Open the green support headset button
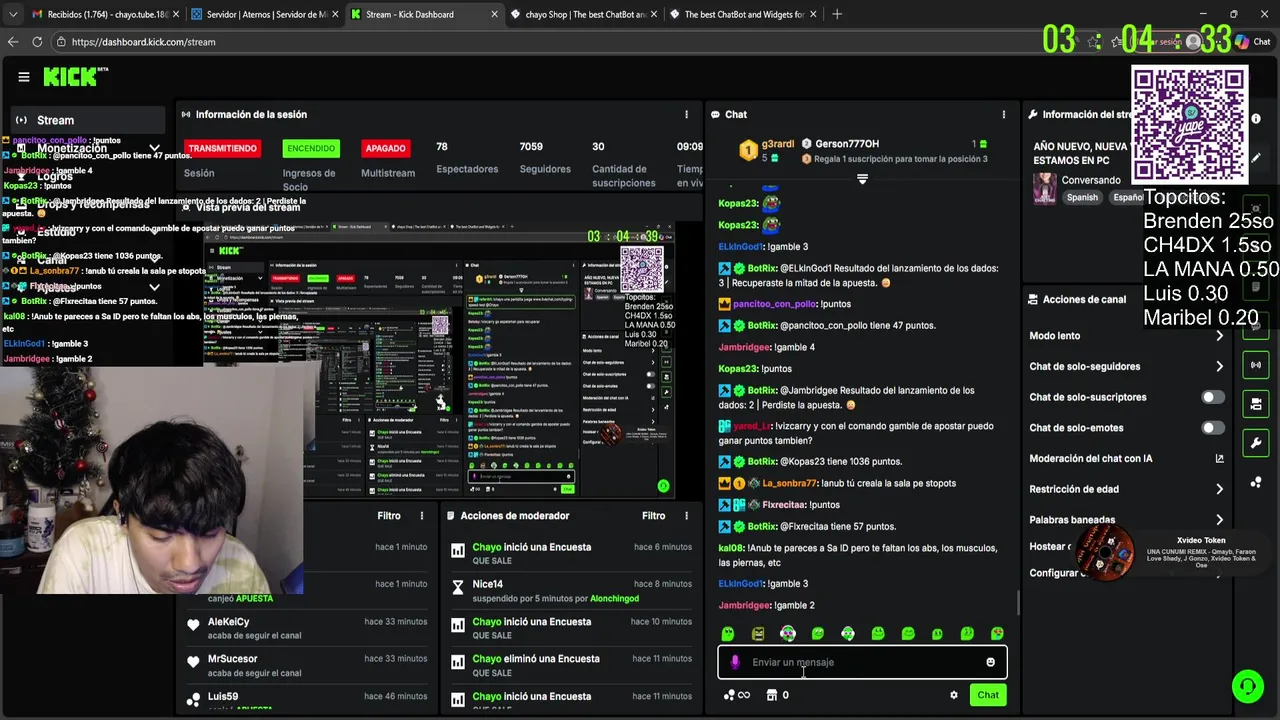Screen dimensions: 1280x720 pyautogui.click(x=1247, y=686)
